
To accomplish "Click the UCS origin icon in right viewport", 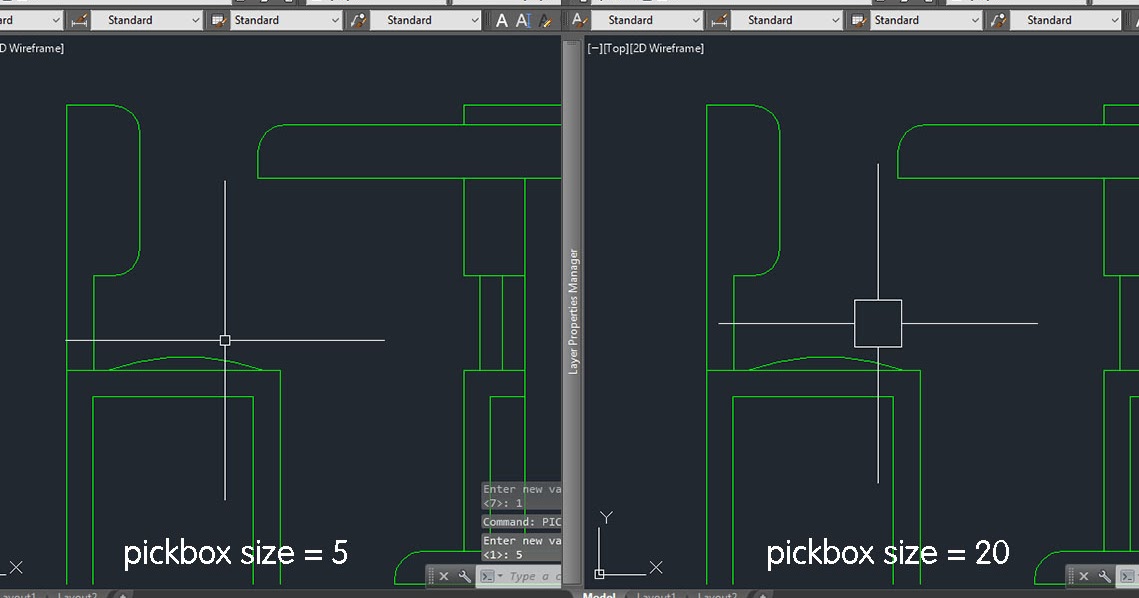I will coord(601,573).
